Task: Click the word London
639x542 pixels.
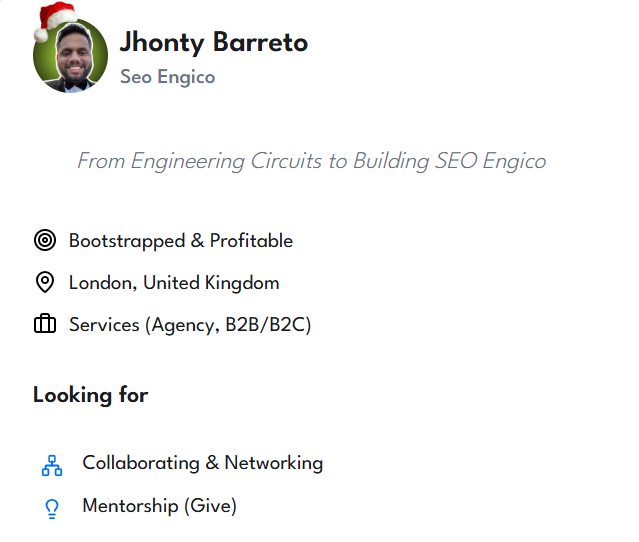Action: (x=101, y=283)
